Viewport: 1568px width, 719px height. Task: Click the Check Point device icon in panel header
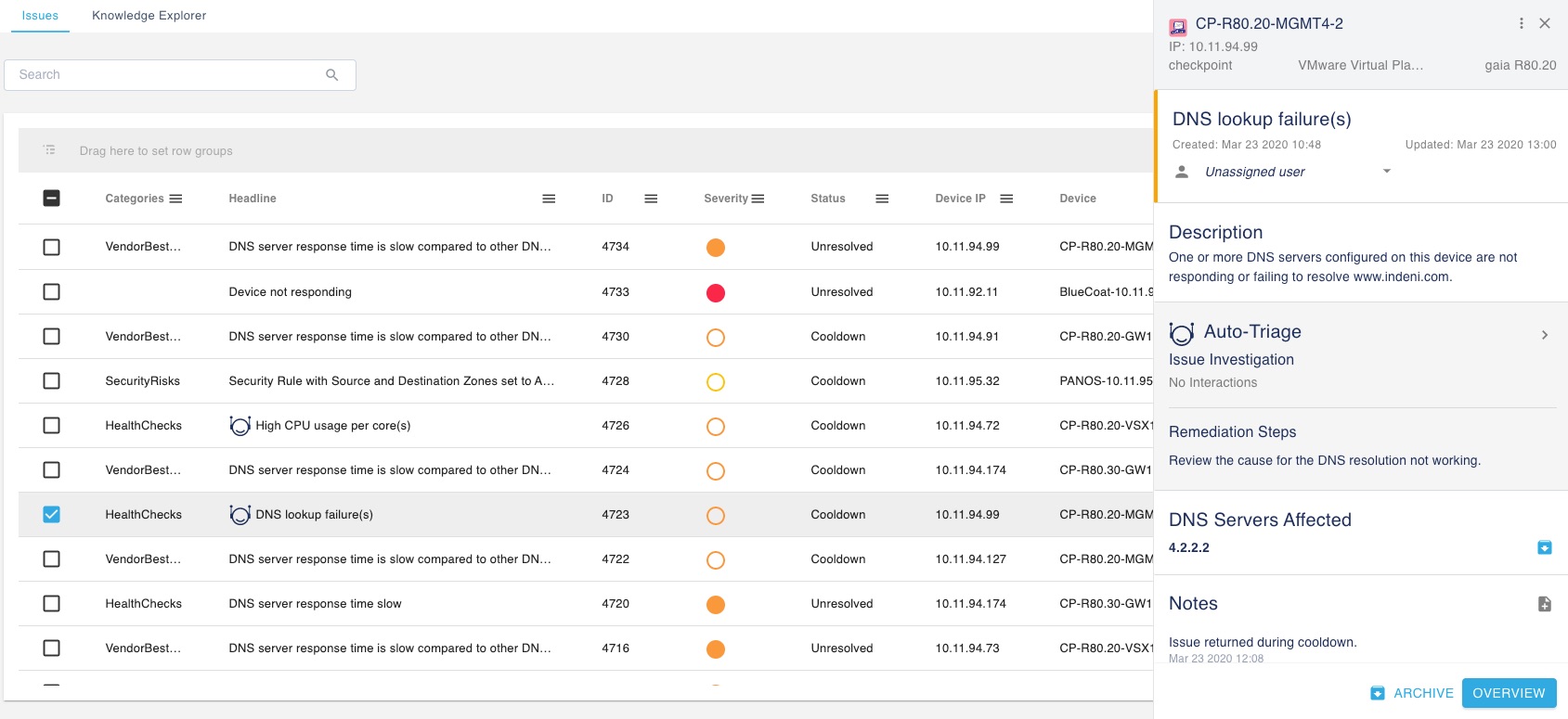tap(1178, 27)
